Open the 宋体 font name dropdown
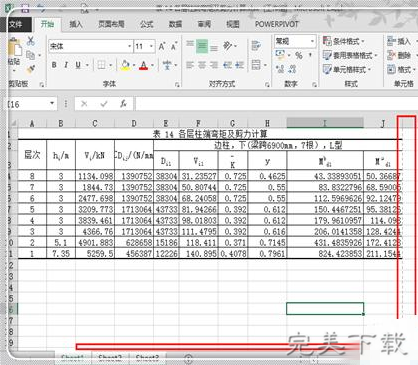The image size is (418, 365). [x=130, y=46]
